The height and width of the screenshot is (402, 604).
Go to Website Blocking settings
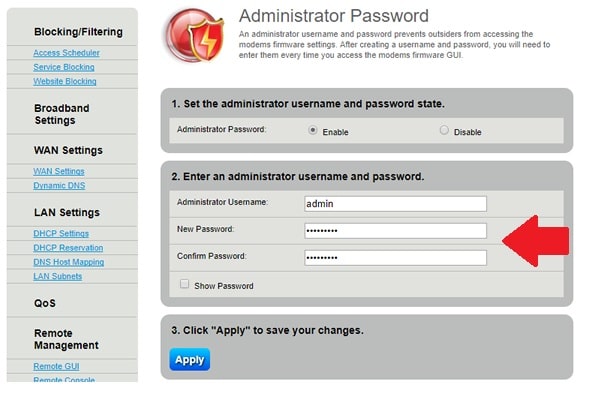pos(65,81)
